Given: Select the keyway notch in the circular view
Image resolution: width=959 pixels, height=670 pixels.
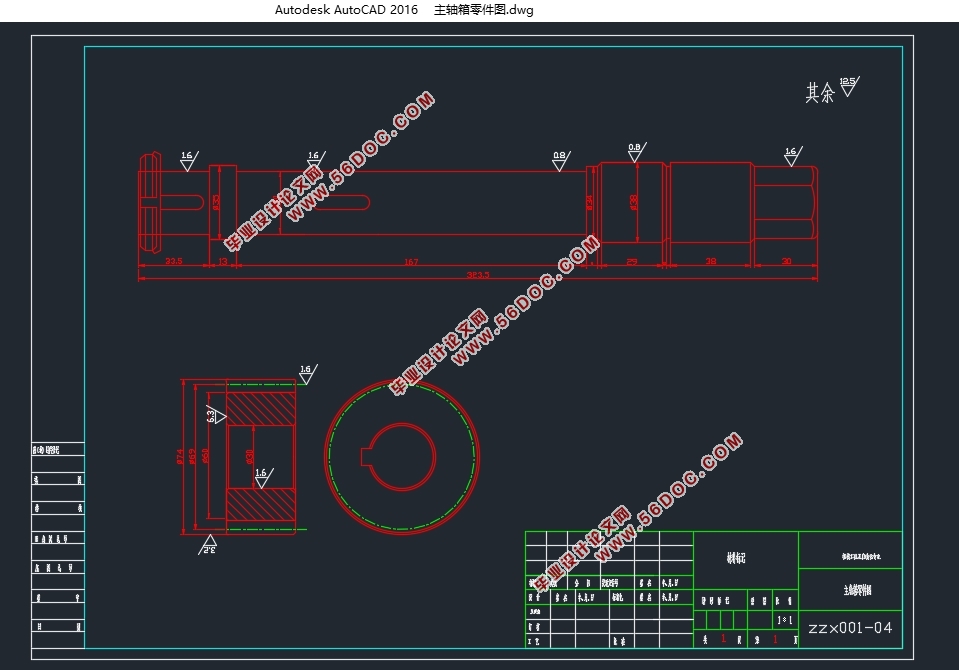Looking at the screenshot, I should point(367,456).
